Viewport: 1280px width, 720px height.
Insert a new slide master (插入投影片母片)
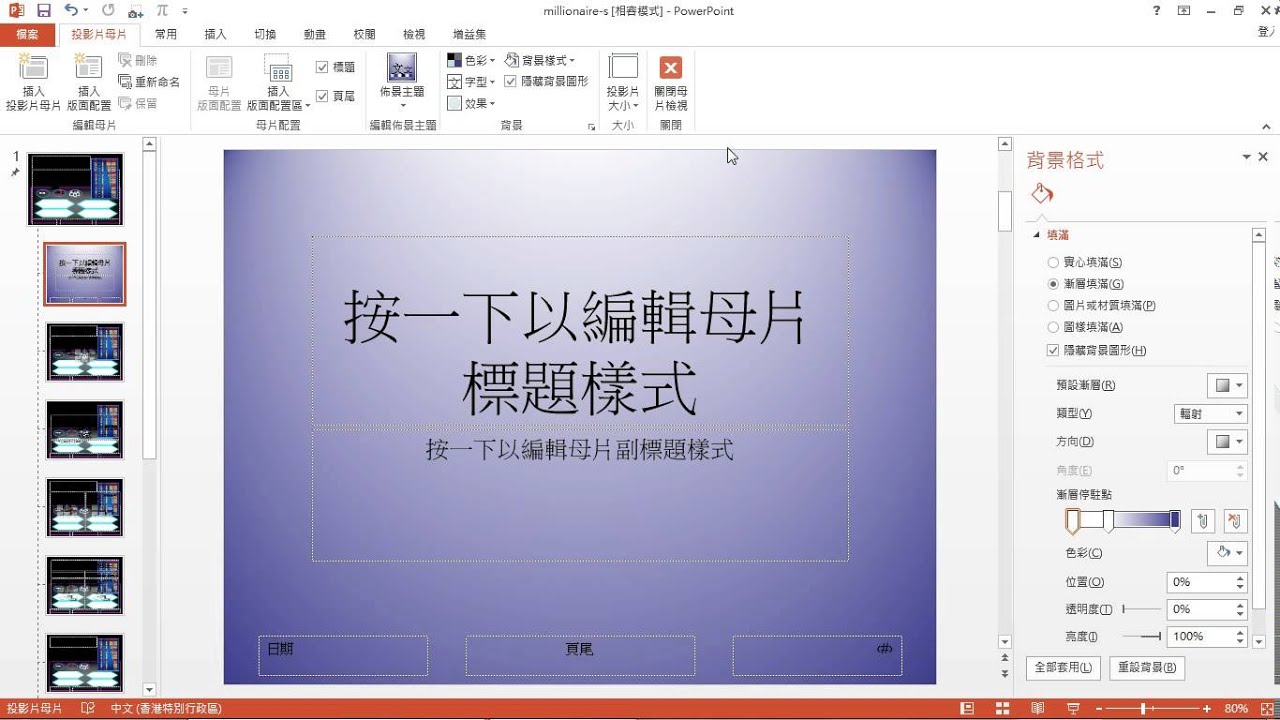tap(33, 84)
